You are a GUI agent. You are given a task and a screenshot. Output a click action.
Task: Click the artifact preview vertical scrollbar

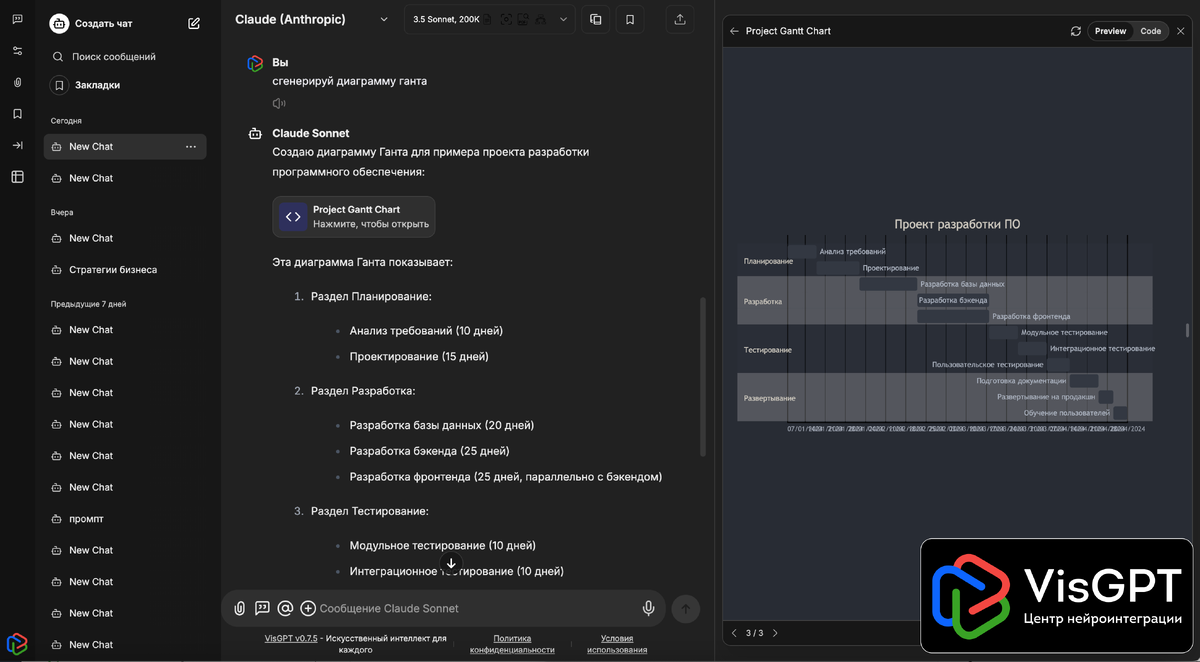click(x=1187, y=330)
